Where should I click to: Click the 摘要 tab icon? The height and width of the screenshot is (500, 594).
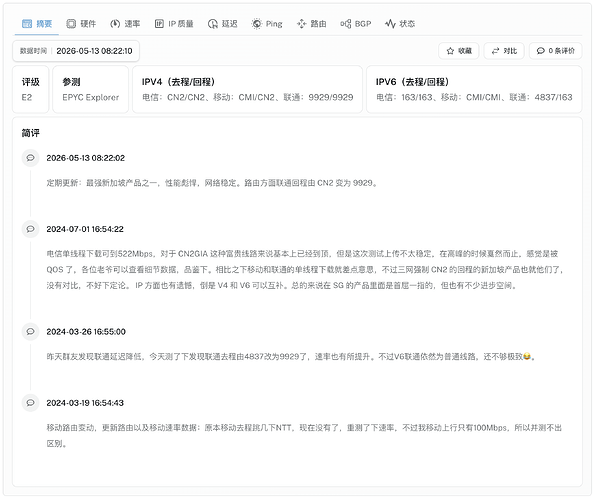pos(27,24)
